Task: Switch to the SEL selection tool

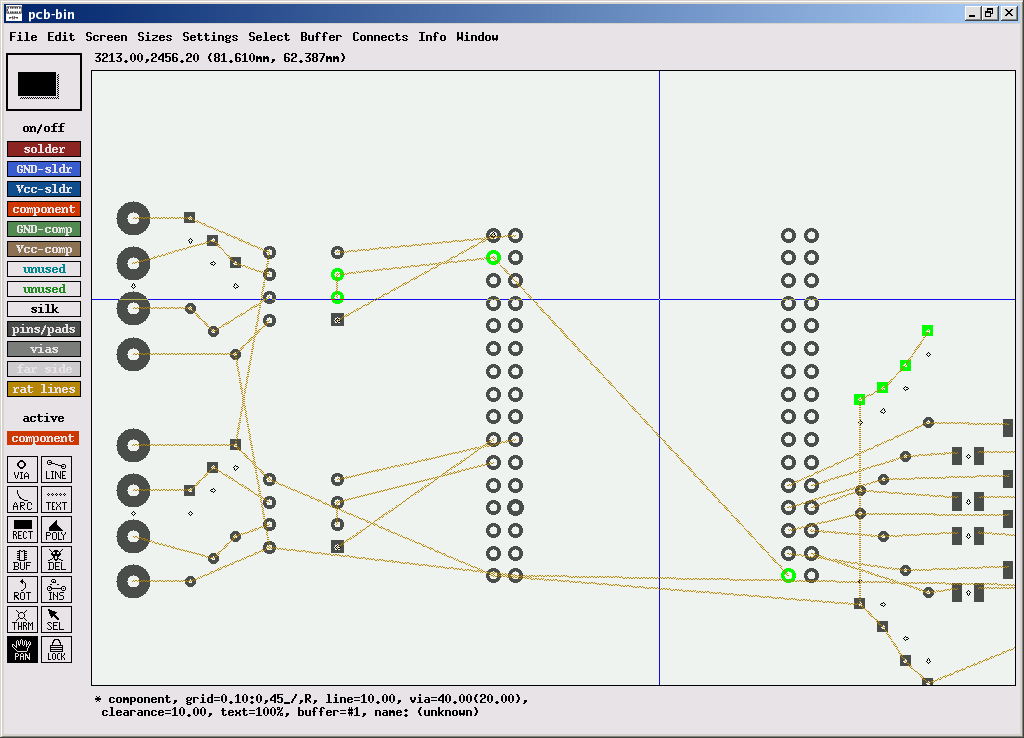Action: pyautogui.click(x=56, y=619)
